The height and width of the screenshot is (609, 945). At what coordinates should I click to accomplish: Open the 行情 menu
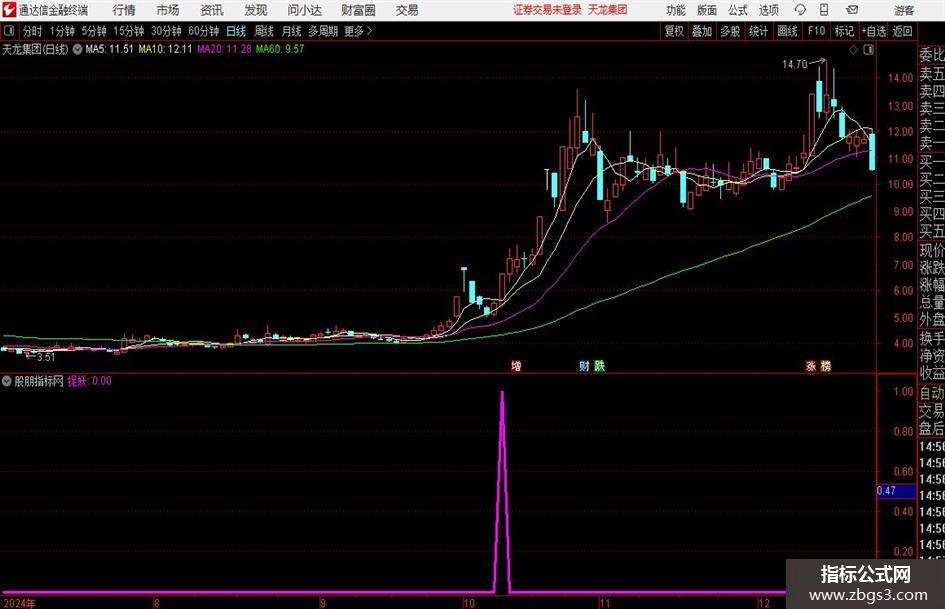[124, 10]
